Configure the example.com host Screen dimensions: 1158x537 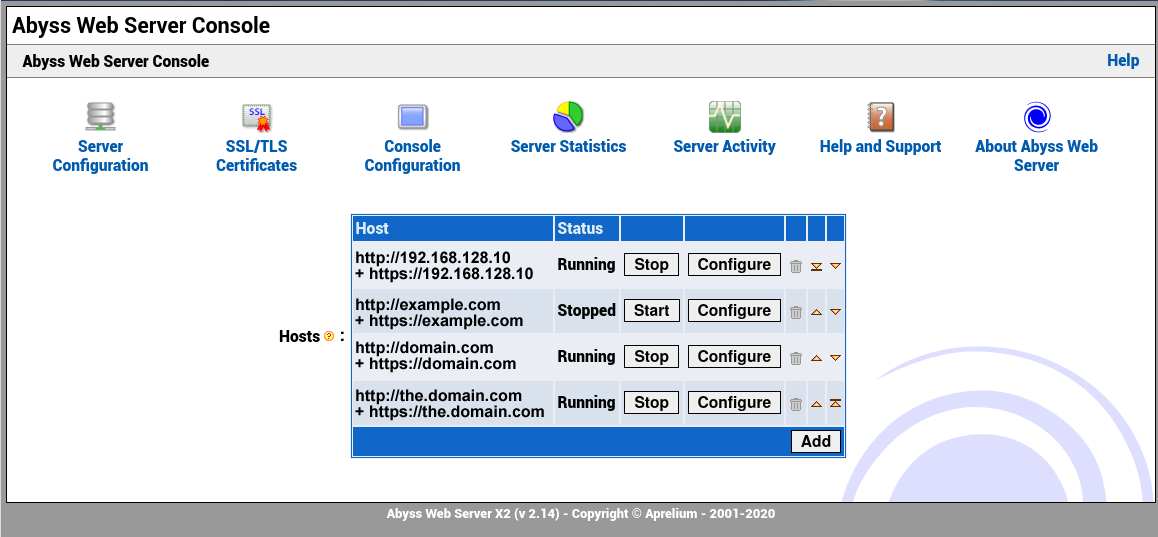pos(734,310)
